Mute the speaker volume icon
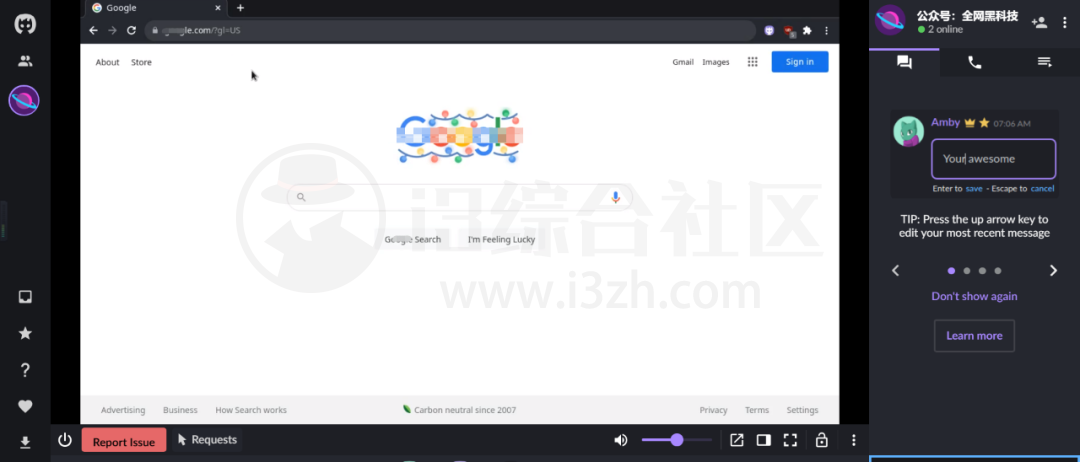1080x462 pixels. tap(621, 440)
